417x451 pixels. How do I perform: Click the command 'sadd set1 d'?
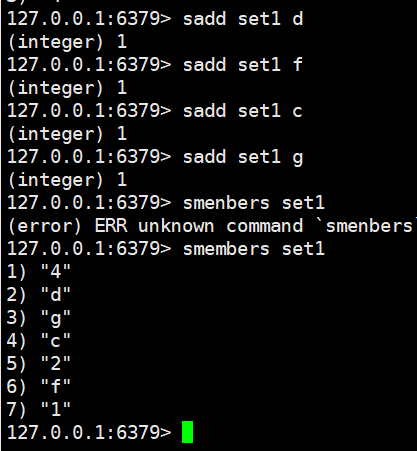(x=243, y=19)
